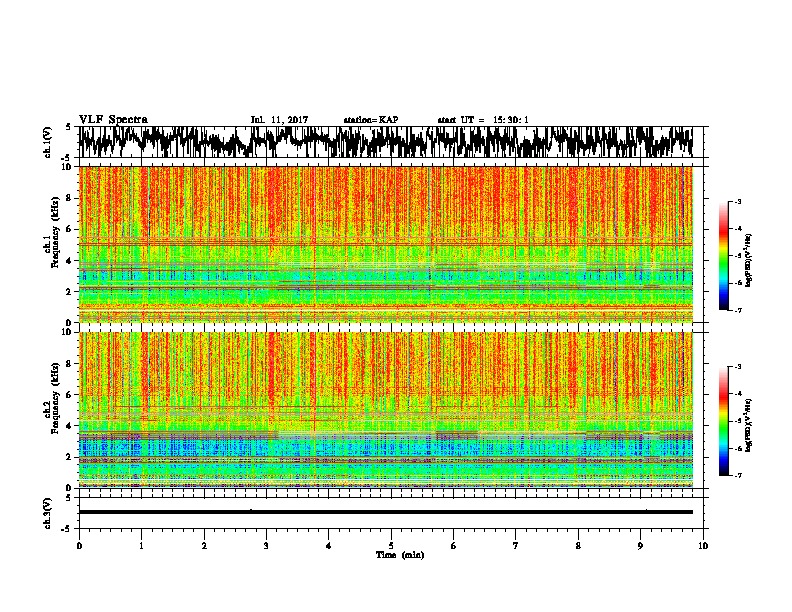Click the "6" kHz tick on ch.2 frequency axis
Viewport: 792px width, 612px height.
pos(70,395)
